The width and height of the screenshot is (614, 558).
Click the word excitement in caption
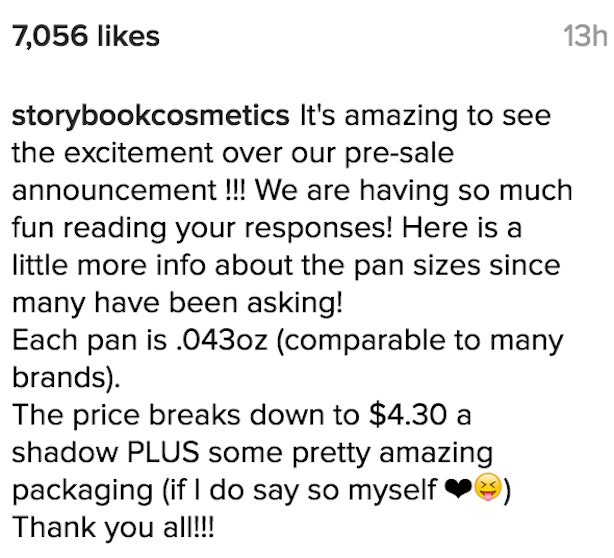(x=139, y=153)
